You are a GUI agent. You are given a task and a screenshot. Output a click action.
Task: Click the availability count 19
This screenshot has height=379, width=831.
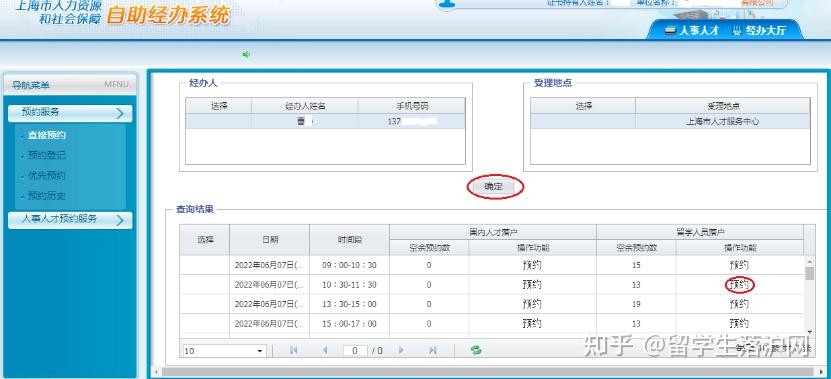tap(636, 304)
